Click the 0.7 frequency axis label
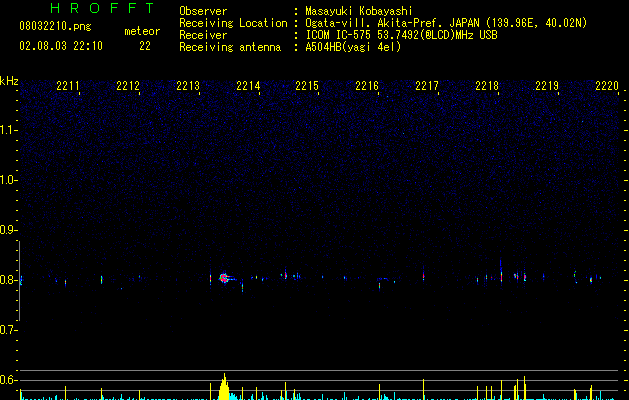629x400 pixels. pos(8,330)
